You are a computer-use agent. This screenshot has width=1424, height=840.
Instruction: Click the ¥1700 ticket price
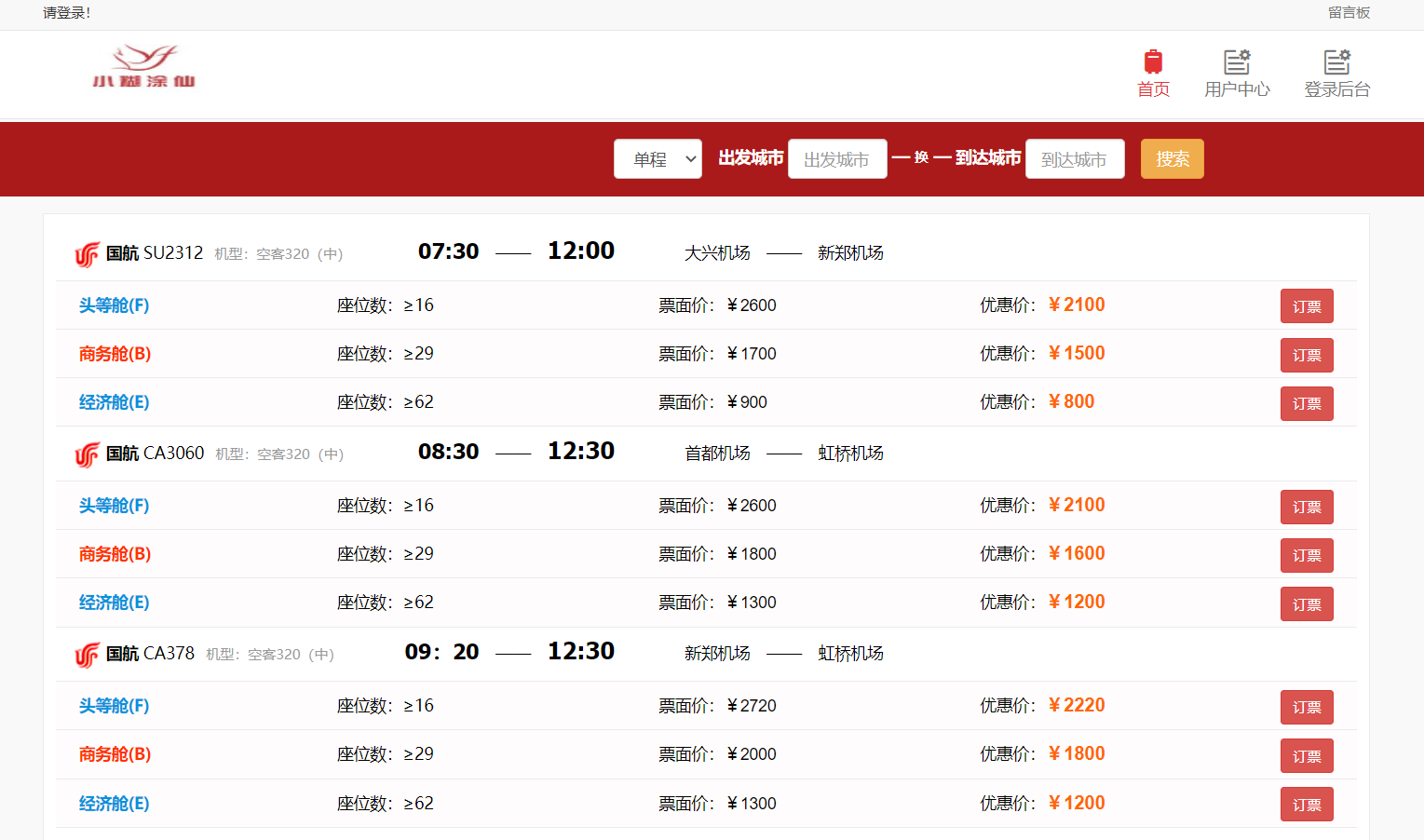click(752, 354)
